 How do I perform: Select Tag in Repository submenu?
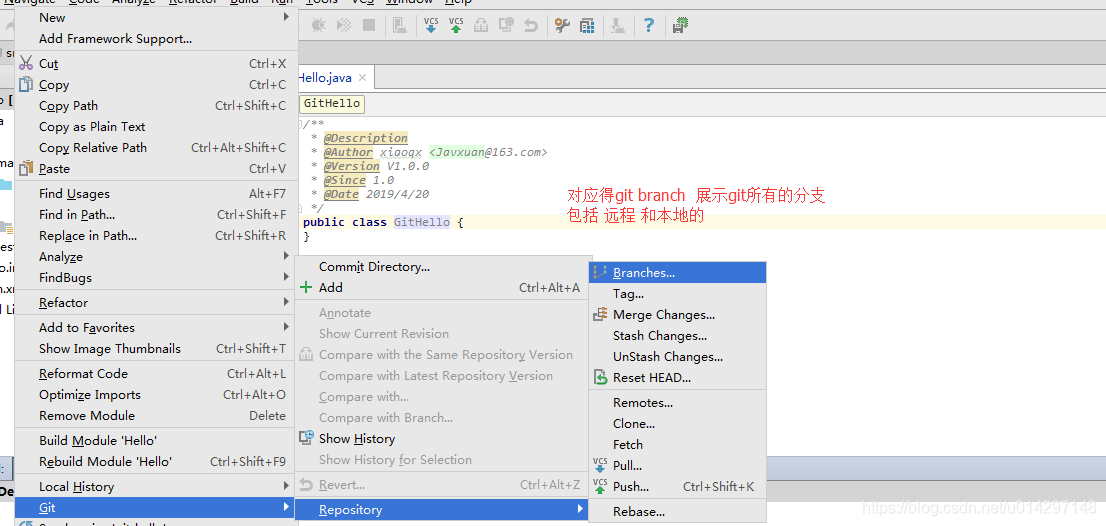677,293
